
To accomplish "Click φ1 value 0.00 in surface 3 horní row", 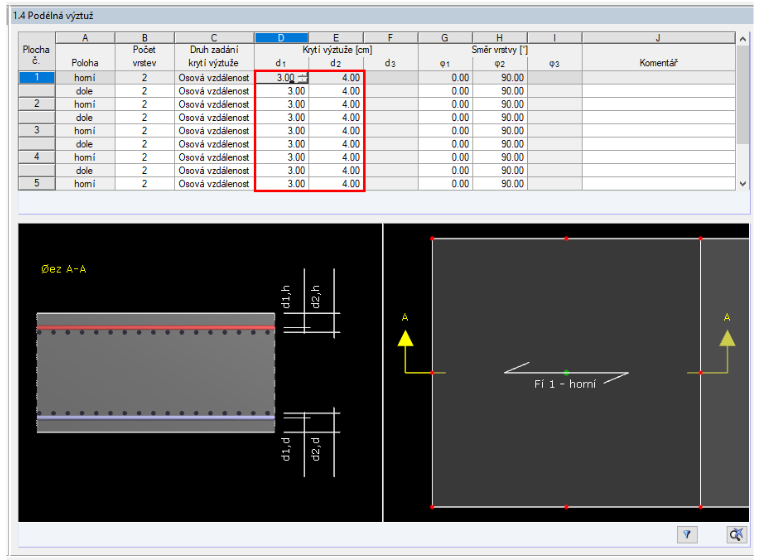I will [445, 130].
